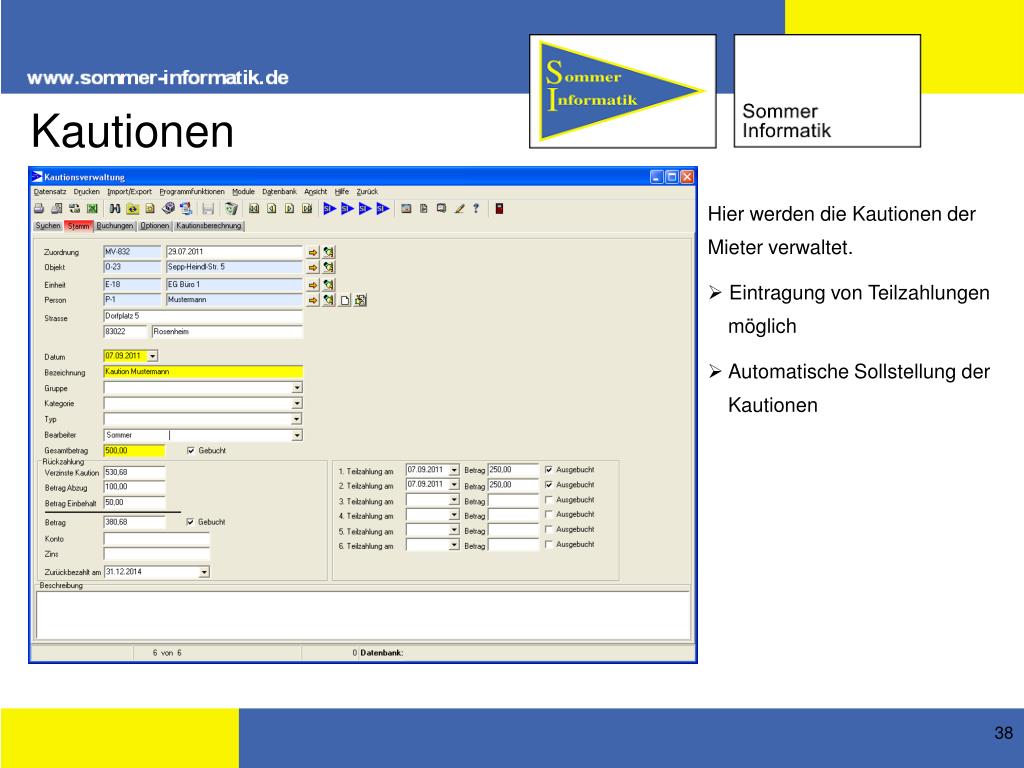Toggle Gebucht checkbox in Rückzahlung section
This screenshot has width=1024, height=768.
pos(190,522)
